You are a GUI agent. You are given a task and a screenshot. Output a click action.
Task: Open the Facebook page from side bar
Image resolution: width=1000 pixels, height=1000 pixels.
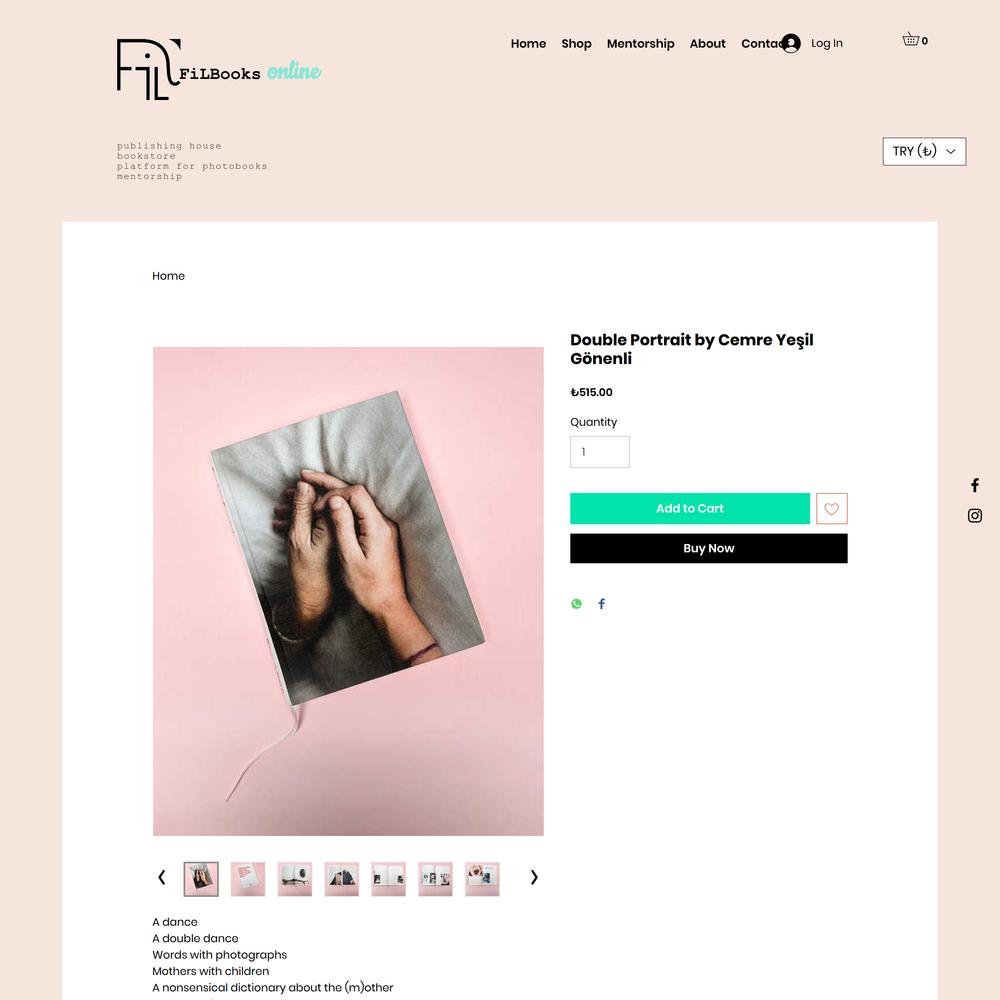tap(974, 485)
